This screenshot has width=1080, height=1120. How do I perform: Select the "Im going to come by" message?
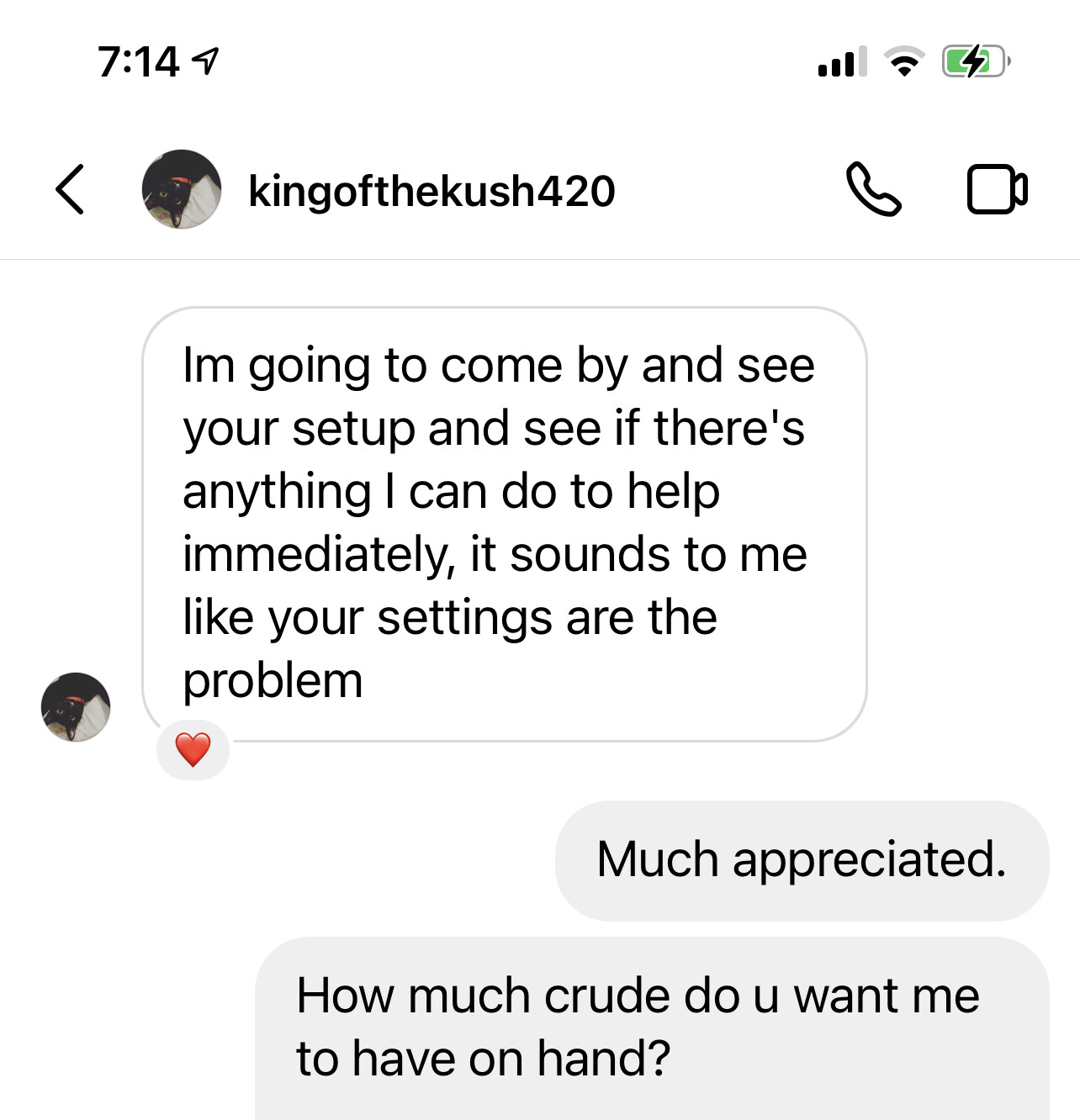click(x=505, y=523)
